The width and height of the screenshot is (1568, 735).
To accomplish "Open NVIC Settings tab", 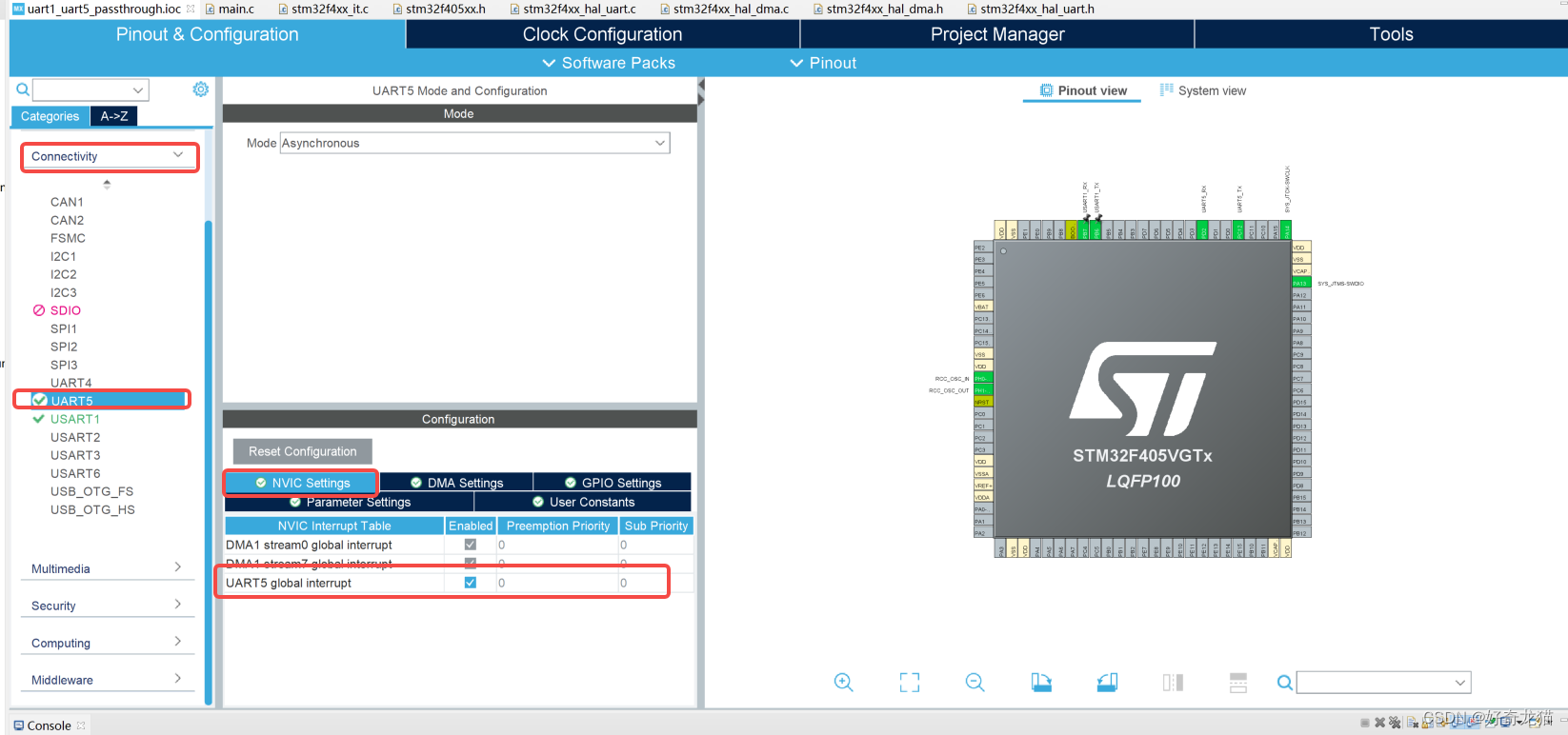I will click(302, 483).
